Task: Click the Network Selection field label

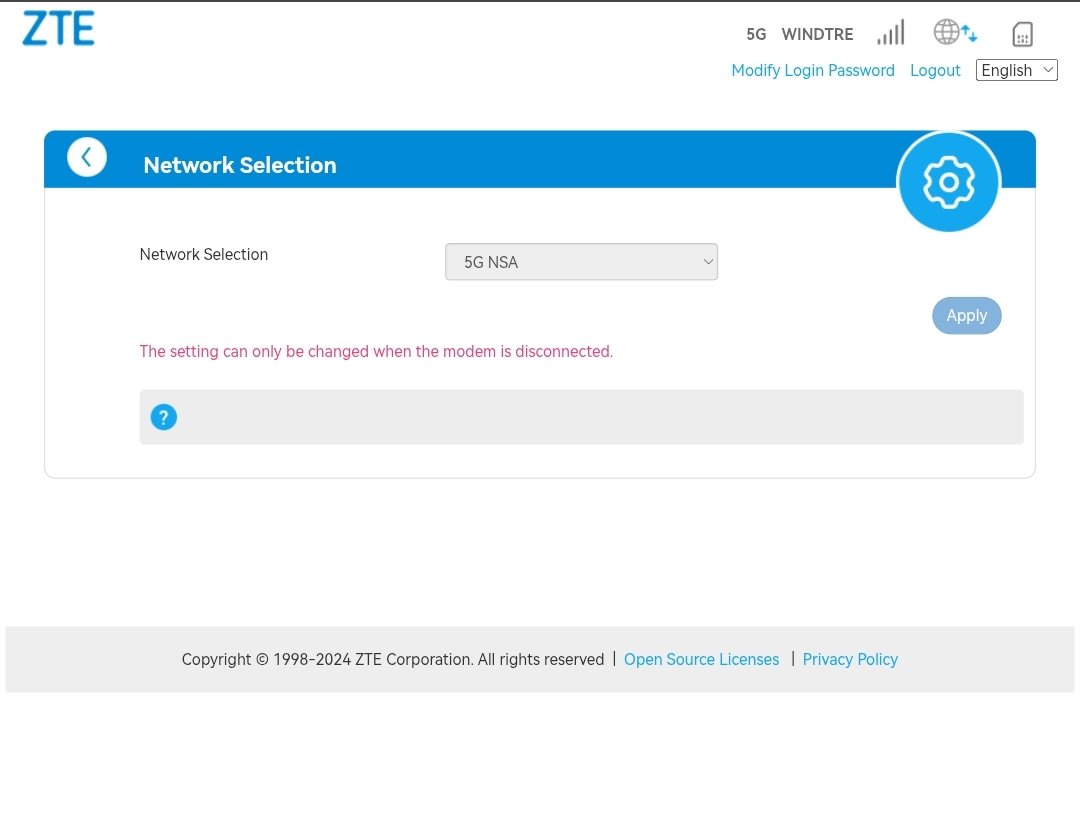Action: 204,254
